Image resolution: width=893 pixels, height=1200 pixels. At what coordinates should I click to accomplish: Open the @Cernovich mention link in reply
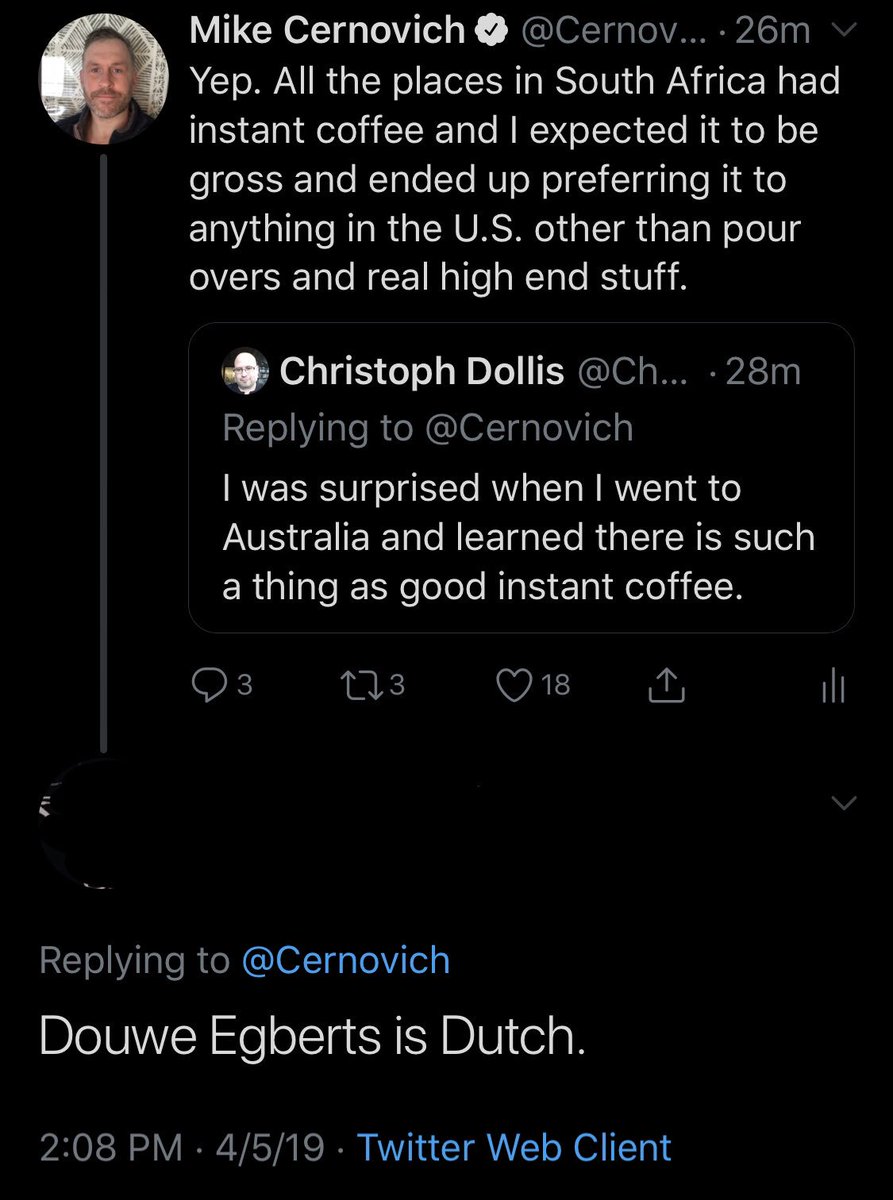click(x=346, y=960)
